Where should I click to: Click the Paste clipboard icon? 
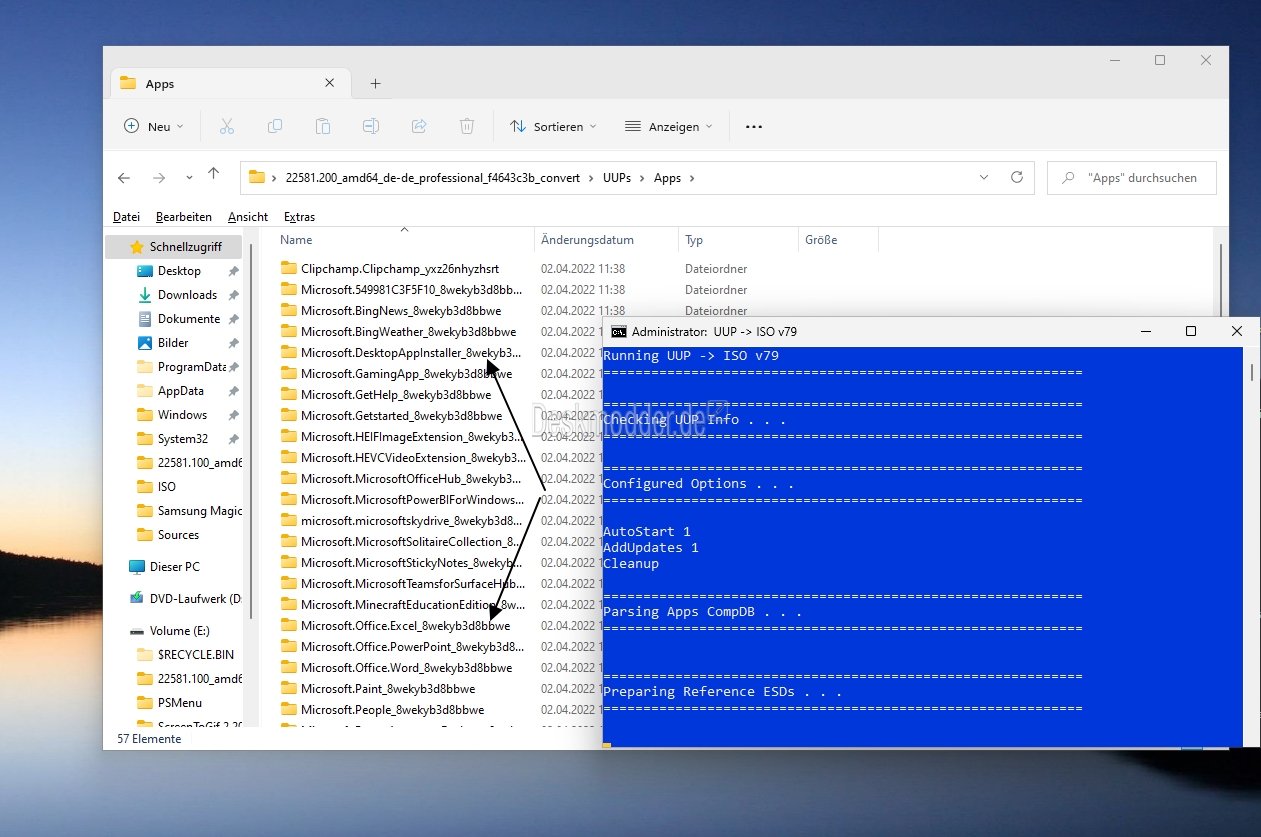coord(323,126)
